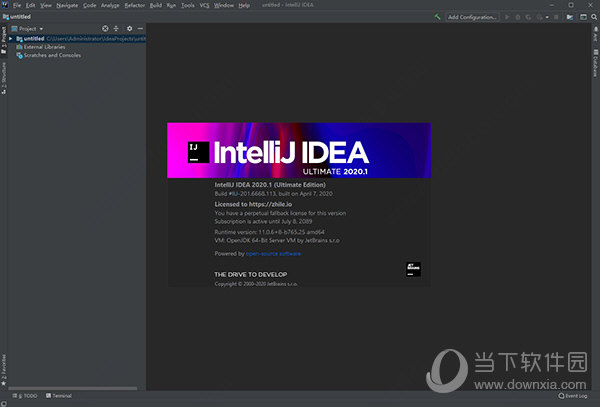Viewport: 600px width, 407px height.
Task: Open the Database tool window tab
Action: (x=596, y=63)
